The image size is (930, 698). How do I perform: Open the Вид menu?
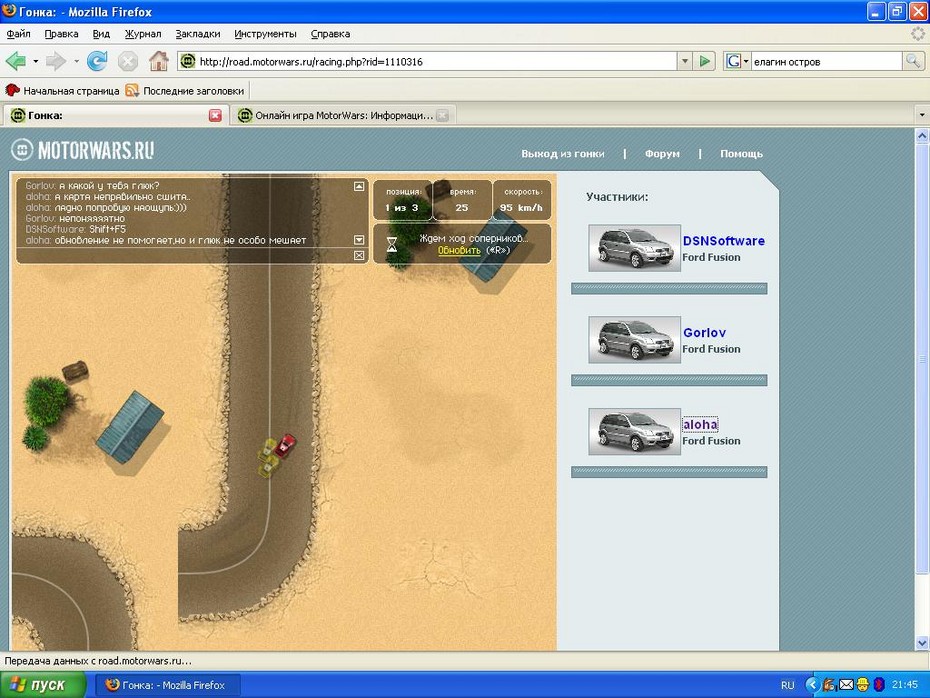101,34
